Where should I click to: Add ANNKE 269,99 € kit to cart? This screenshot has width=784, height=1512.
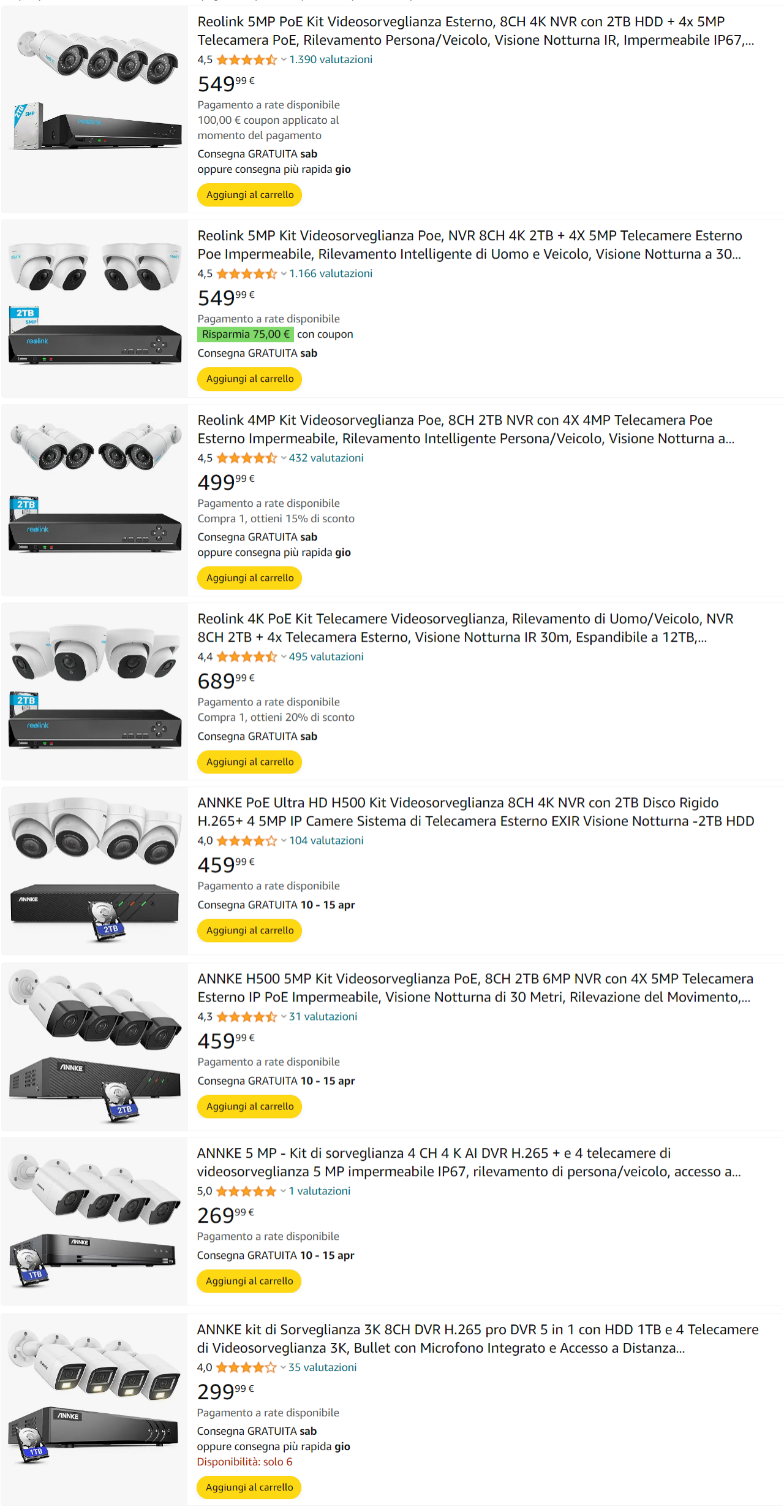pyautogui.click(x=249, y=1281)
